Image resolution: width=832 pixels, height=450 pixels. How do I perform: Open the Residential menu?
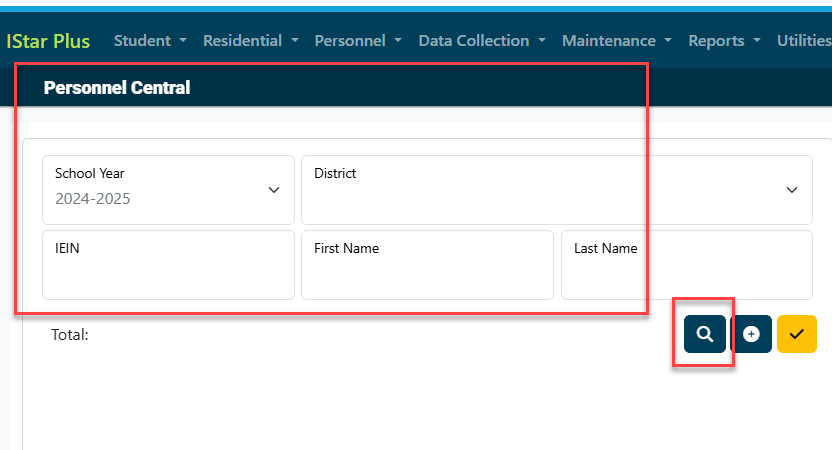click(250, 41)
